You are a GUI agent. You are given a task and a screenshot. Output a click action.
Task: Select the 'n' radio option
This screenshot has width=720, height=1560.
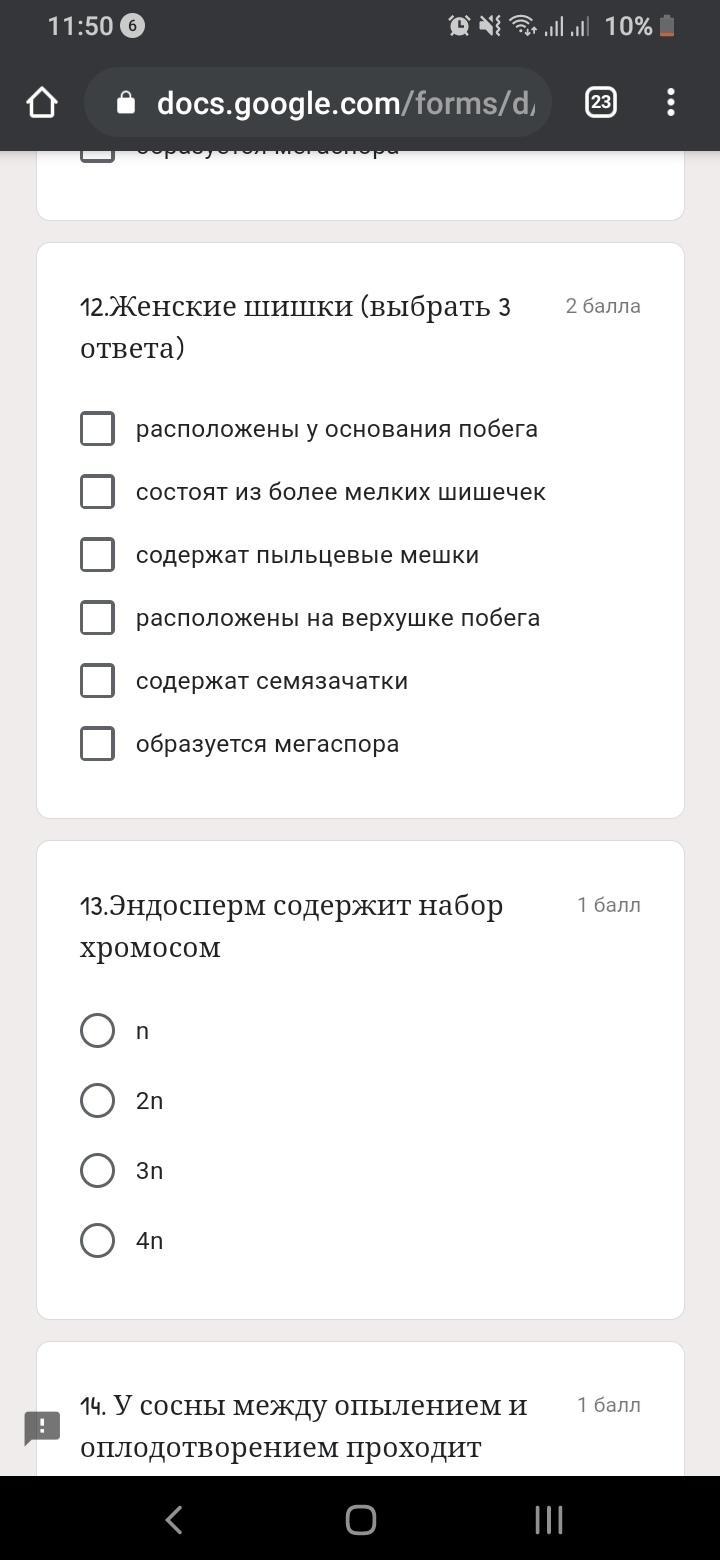pyautogui.click(x=97, y=1030)
